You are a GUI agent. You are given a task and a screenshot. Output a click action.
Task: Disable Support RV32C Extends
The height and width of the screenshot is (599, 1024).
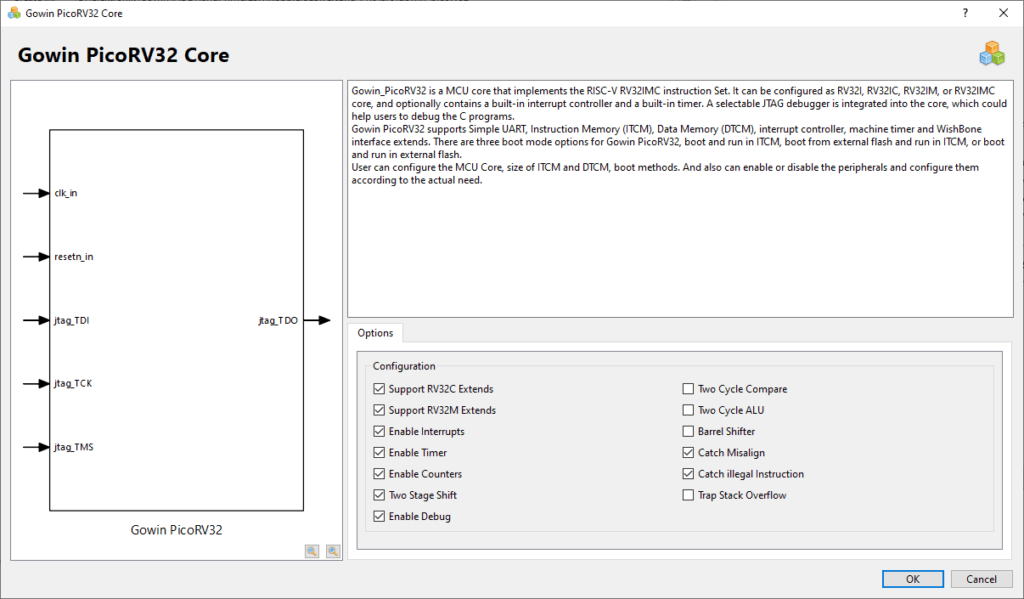379,389
